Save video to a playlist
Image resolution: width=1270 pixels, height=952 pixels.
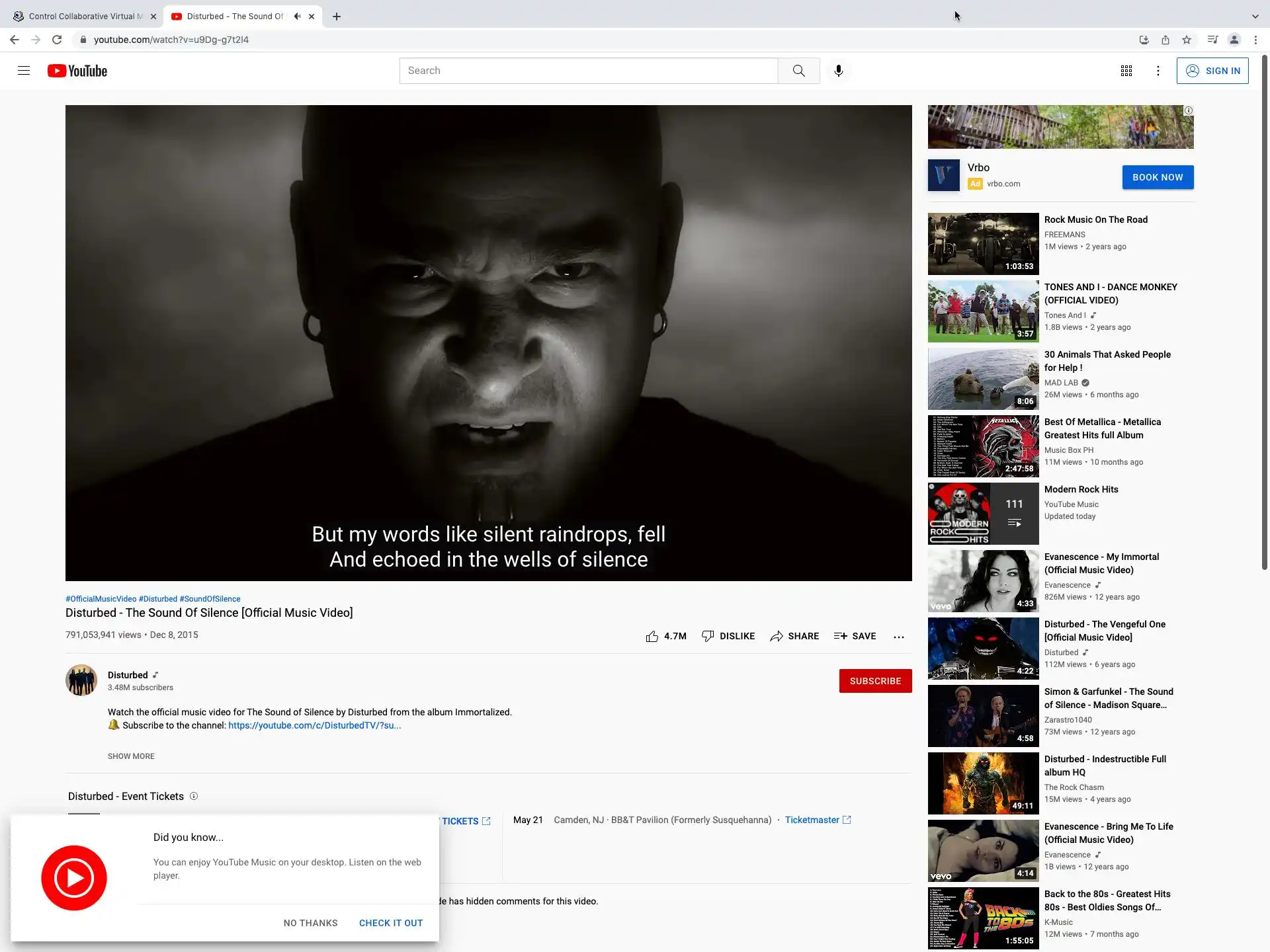[x=855, y=636]
